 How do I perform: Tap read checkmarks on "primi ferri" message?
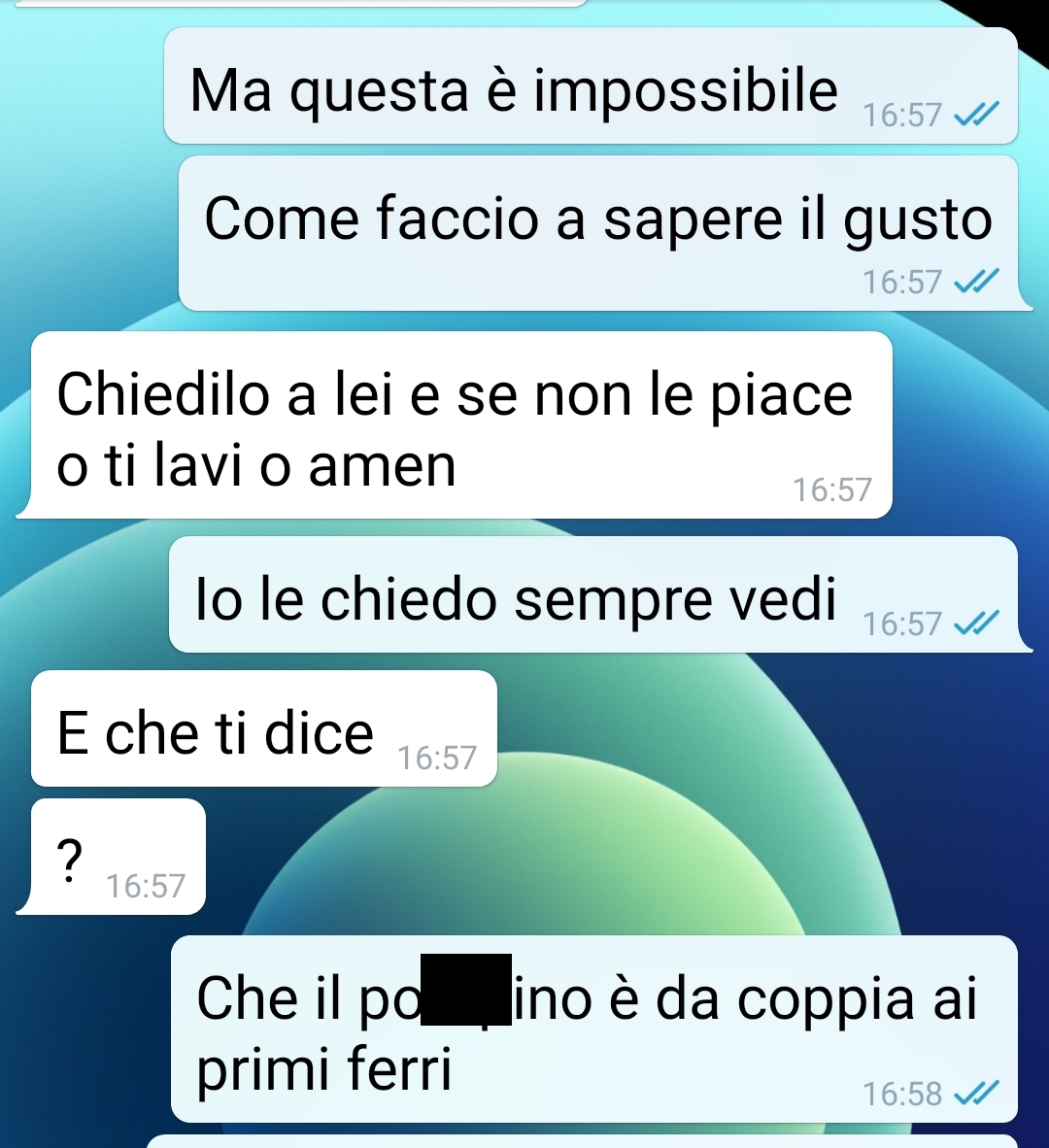pyautogui.click(x=976, y=1093)
